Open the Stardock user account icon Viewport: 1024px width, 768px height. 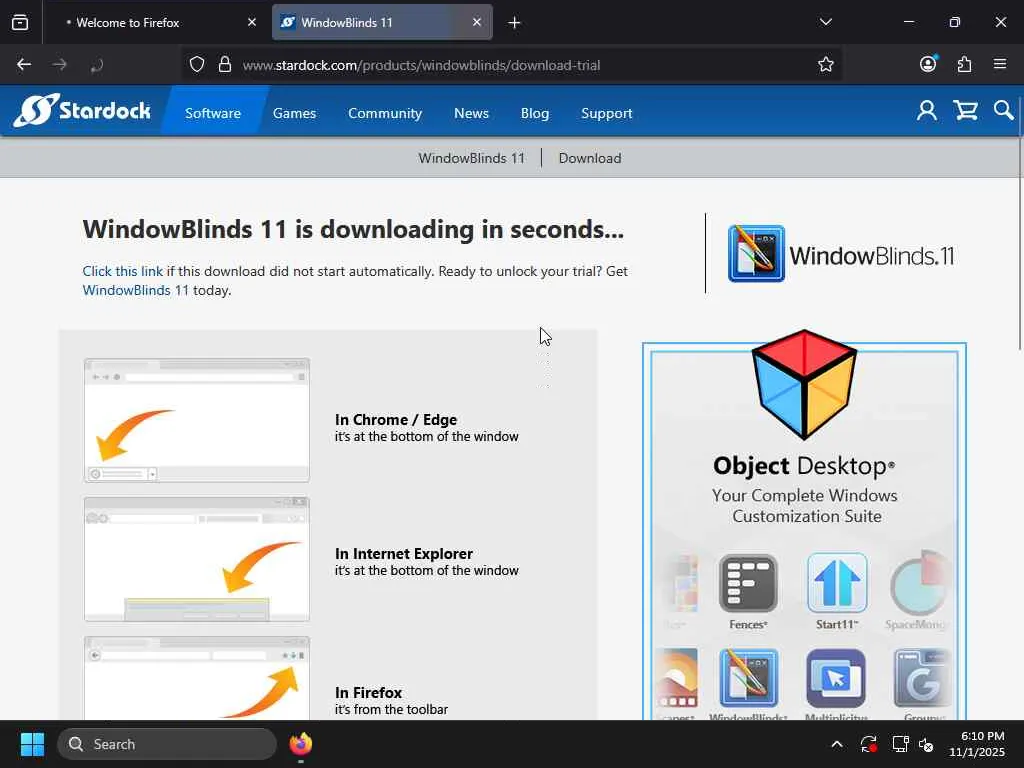coord(926,110)
